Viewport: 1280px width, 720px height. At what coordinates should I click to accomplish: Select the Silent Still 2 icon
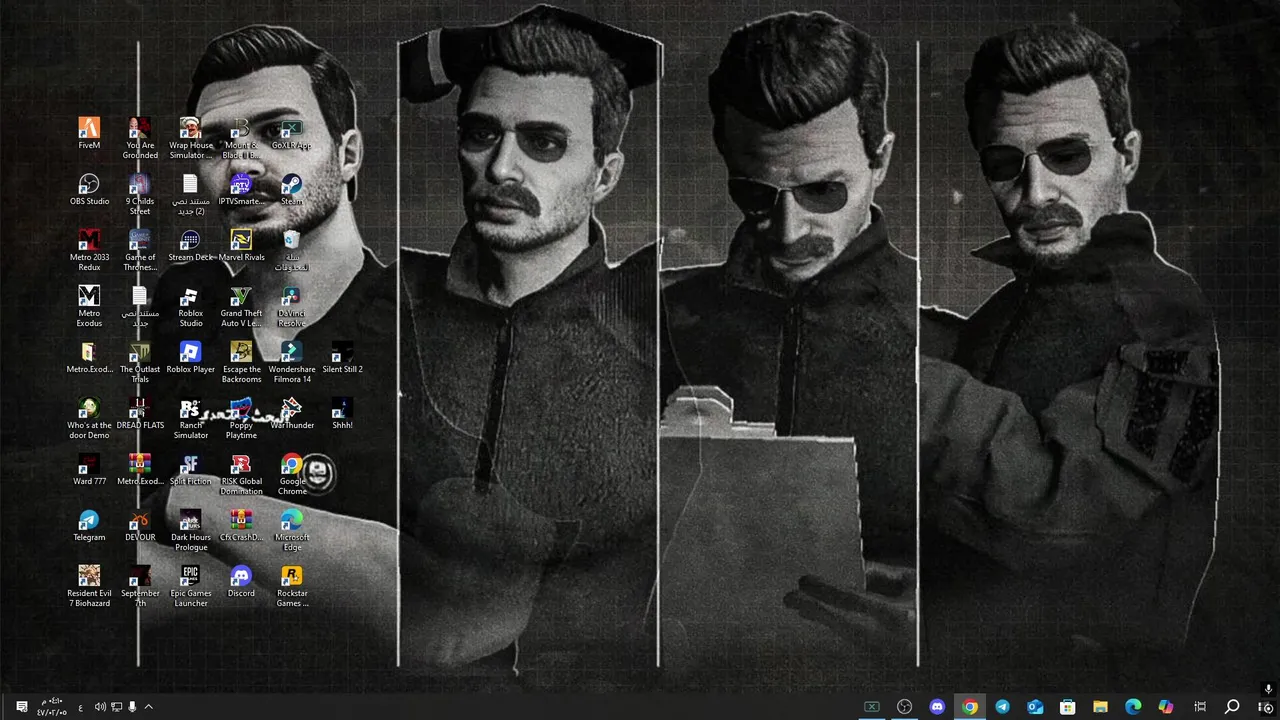tap(342, 358)
